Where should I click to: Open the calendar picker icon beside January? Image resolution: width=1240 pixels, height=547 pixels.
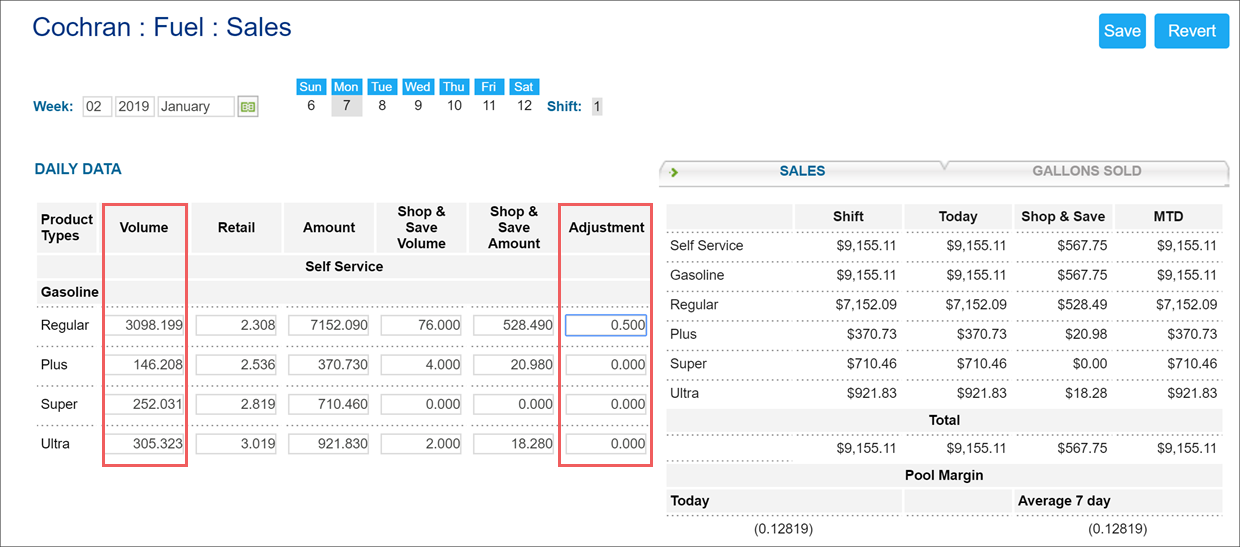pyautogui.click(x=248, y=106)
